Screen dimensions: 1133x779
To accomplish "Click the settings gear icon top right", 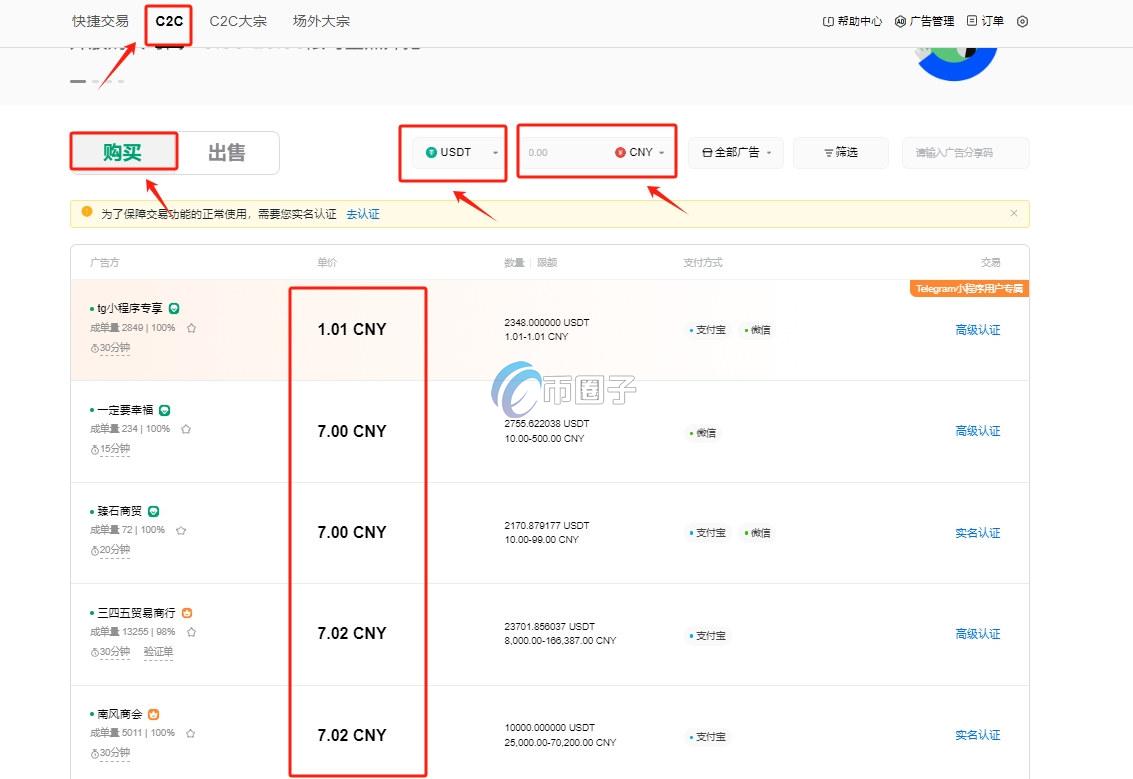I will click(1021, 20).
